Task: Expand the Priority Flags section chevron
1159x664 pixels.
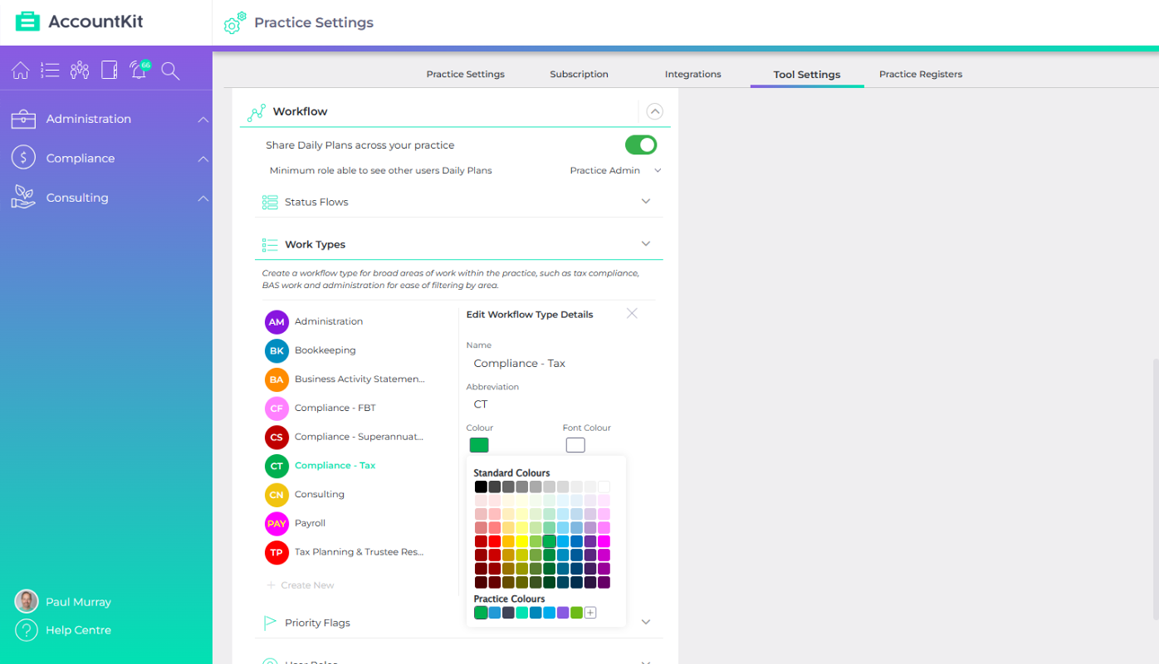Action: (645, 622)
